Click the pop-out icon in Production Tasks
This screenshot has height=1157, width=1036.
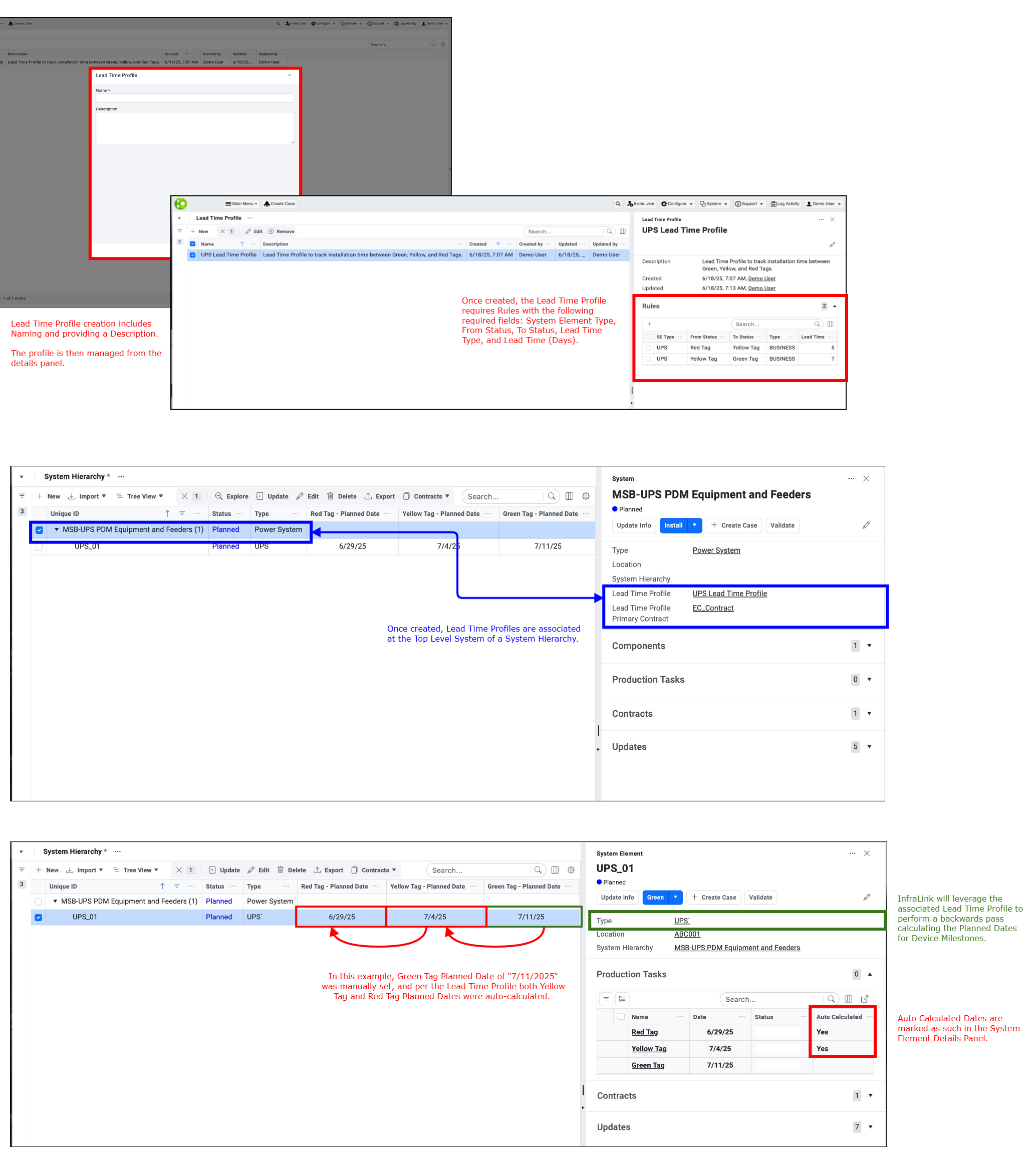(864, 998)
